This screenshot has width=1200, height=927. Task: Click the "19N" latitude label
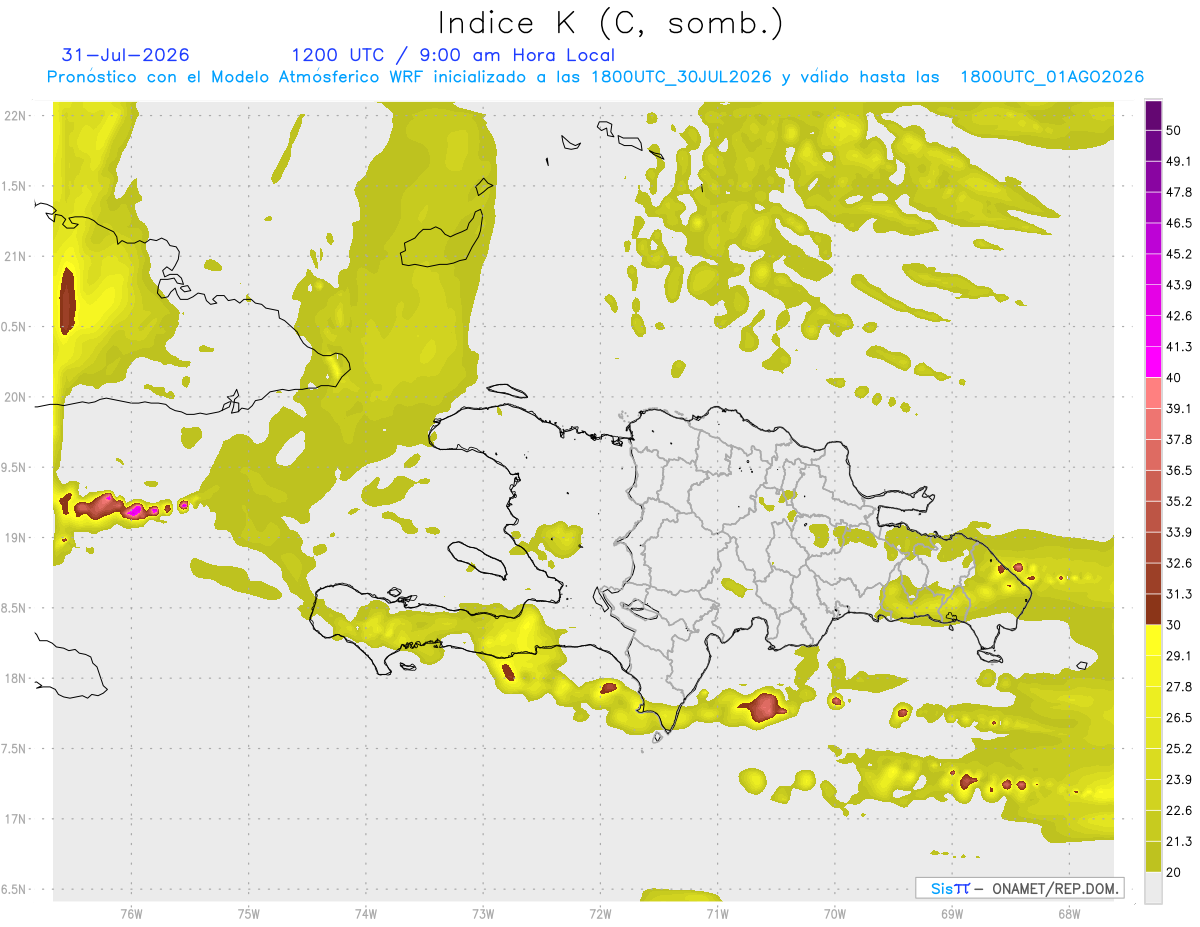16,538
